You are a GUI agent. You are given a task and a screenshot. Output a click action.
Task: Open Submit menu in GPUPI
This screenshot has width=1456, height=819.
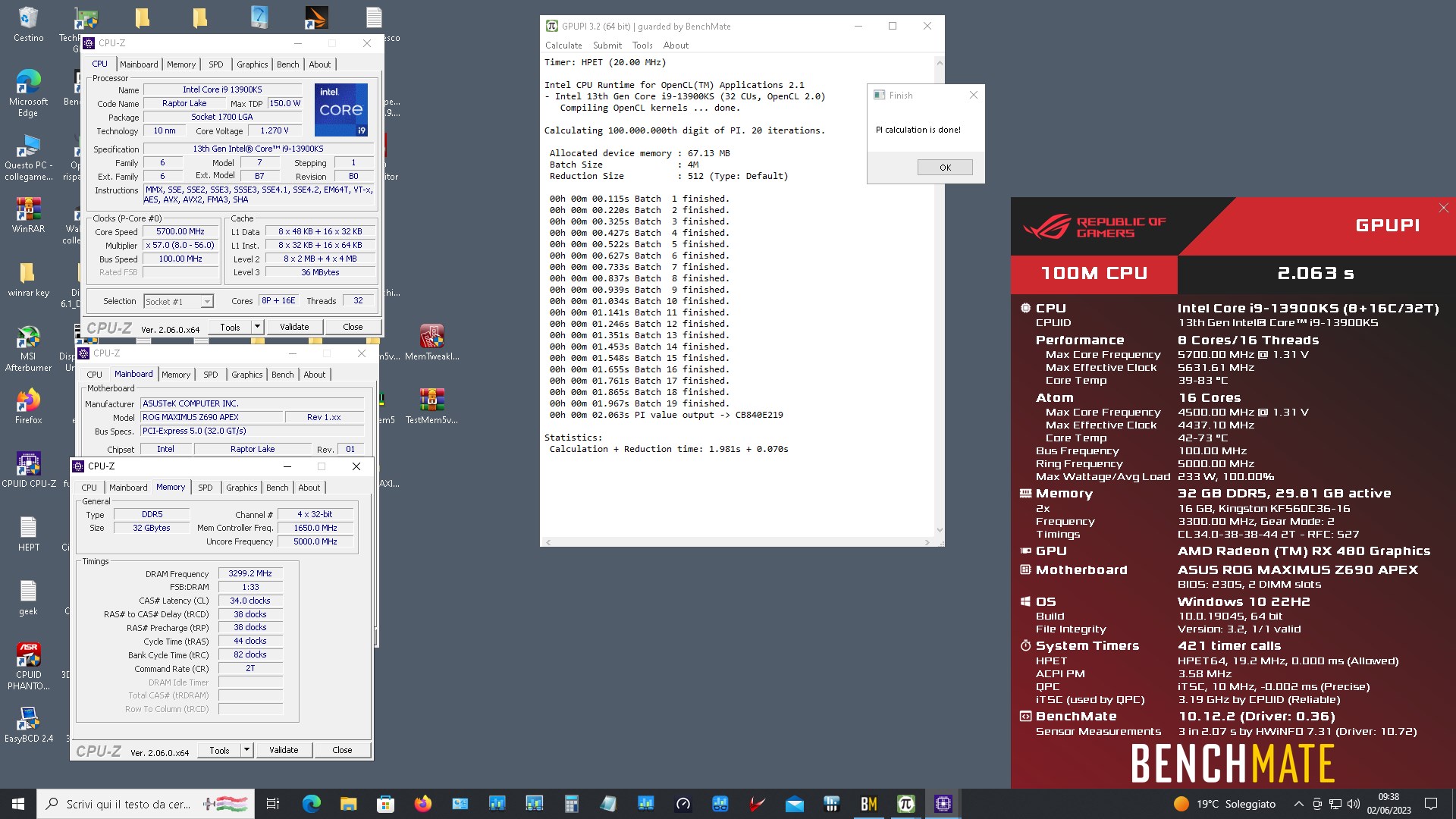607,45
